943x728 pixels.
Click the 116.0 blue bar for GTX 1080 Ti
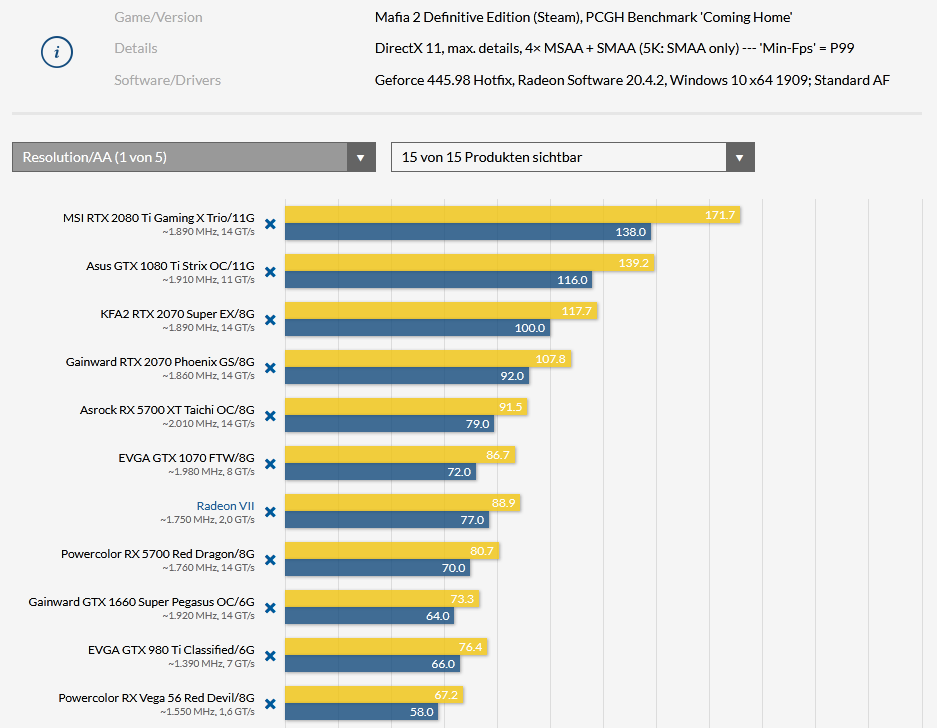[x=438, y=280]
